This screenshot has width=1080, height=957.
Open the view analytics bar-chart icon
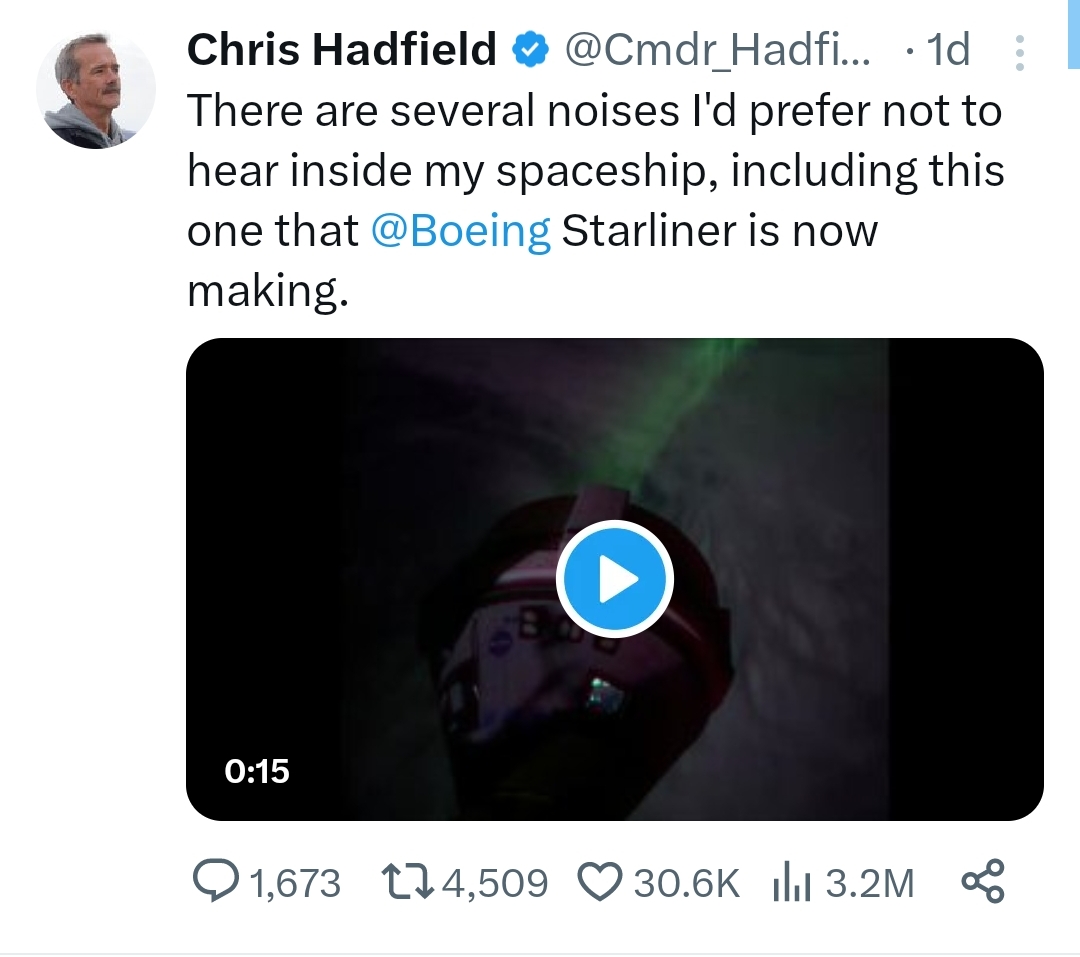click(791, 882)
